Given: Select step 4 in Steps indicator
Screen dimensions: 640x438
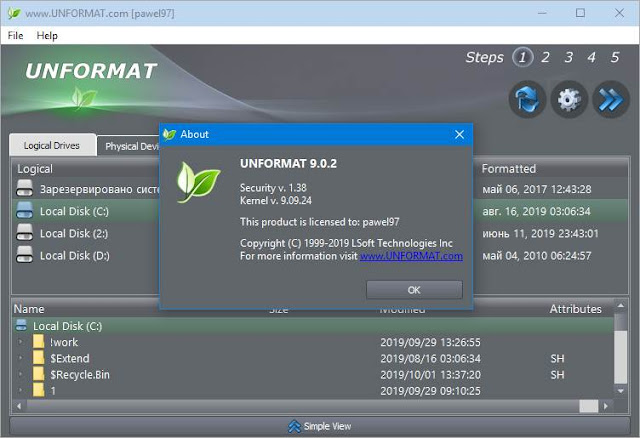Looking at the screenshot, I should tap(592, 57).
